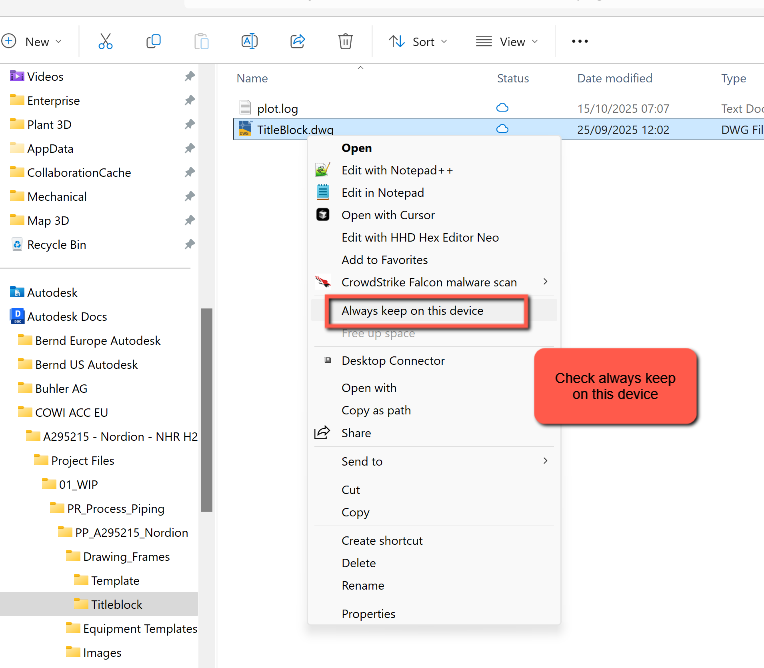Sort by the Name column header

click(x=252, y=78)
